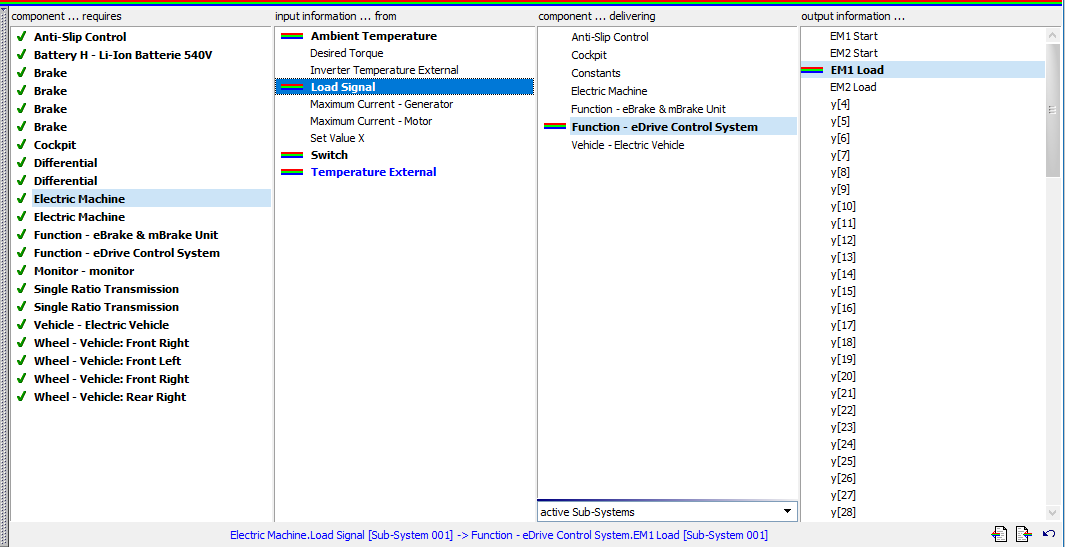The width and height of the screenshot is (1065, 547).
Task: Click the document icon with right-side arrow
Action: [x=1023, y=534]
